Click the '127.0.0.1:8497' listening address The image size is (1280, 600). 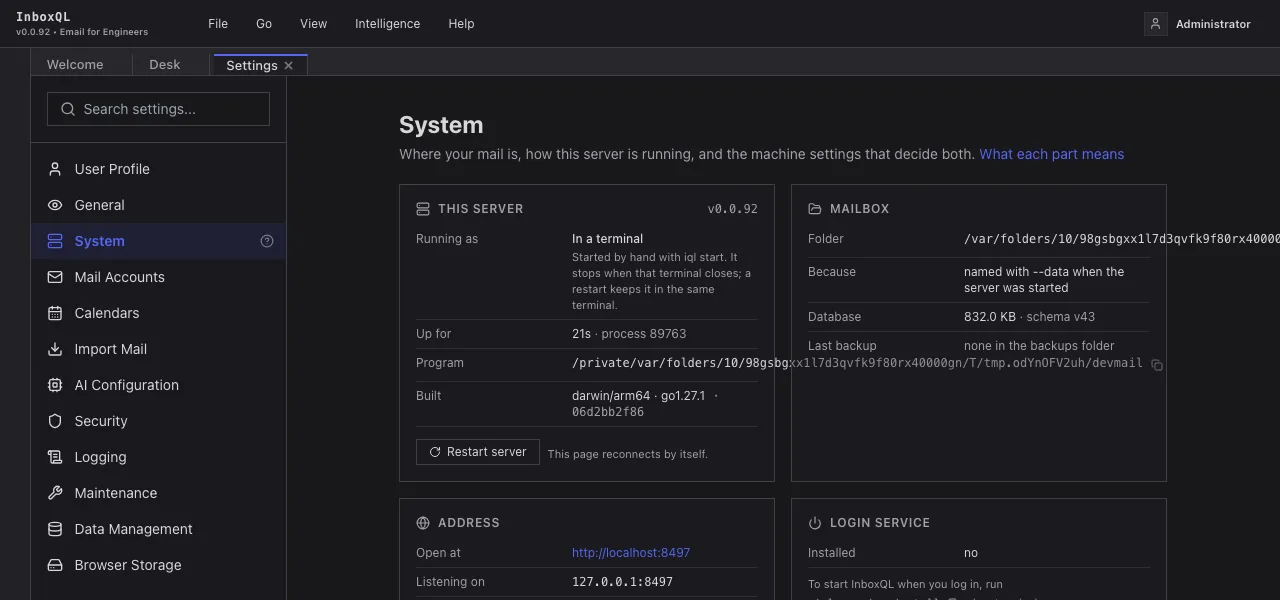pyautogui.click(x=622, y=582)
